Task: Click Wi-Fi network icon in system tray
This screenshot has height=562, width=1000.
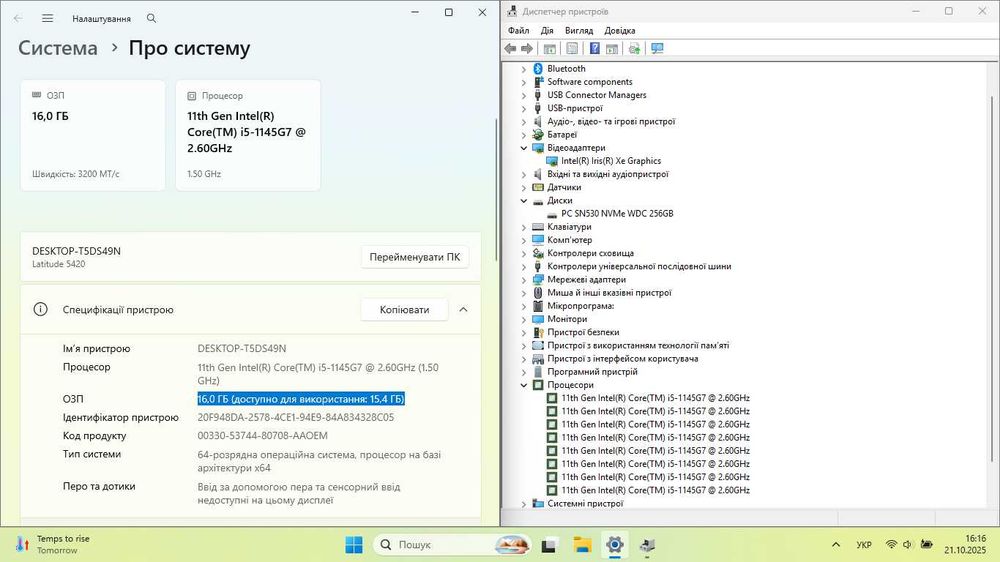Action: click(x=892, y=544)
